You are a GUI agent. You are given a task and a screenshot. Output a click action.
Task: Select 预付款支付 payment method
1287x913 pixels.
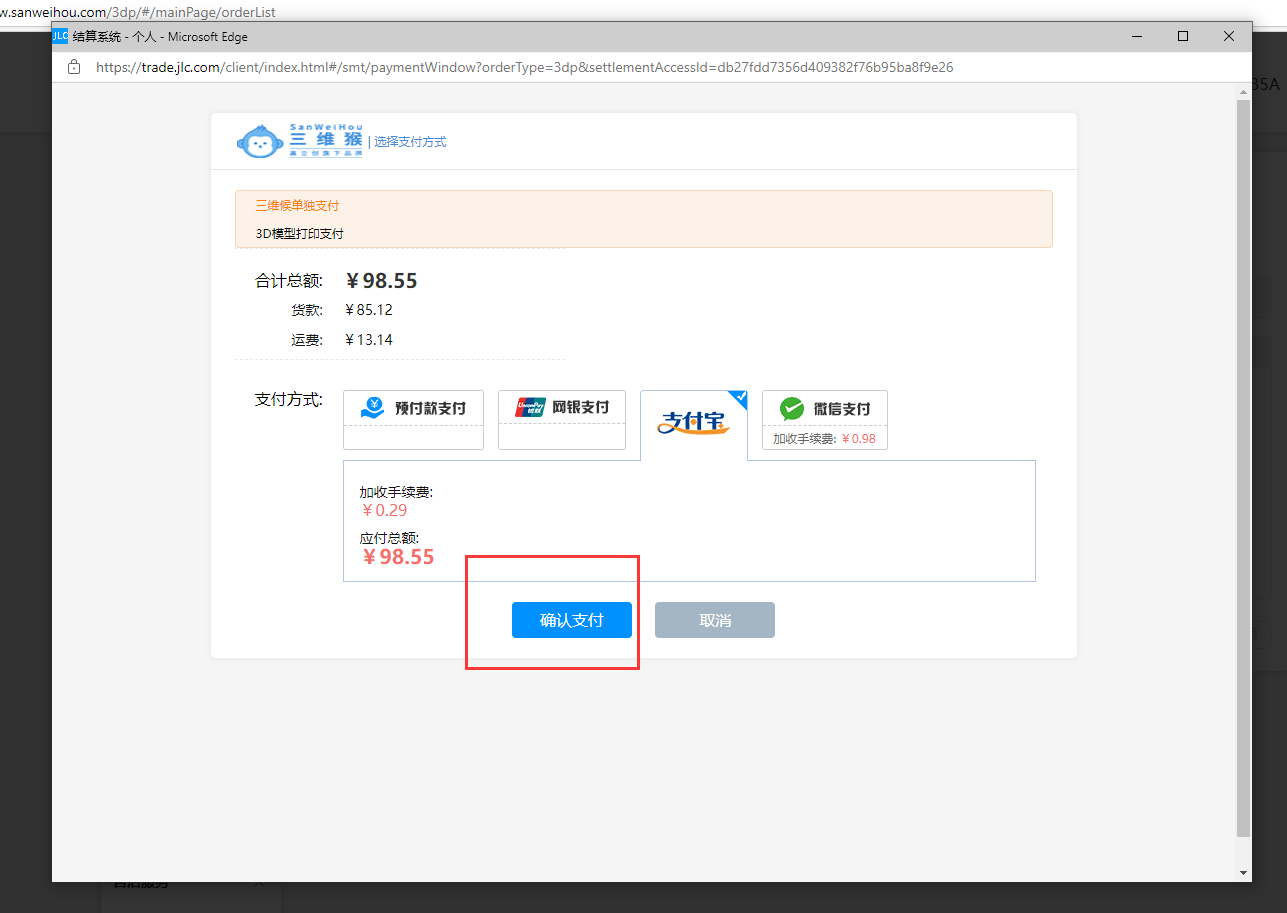(x=413, y=409)
